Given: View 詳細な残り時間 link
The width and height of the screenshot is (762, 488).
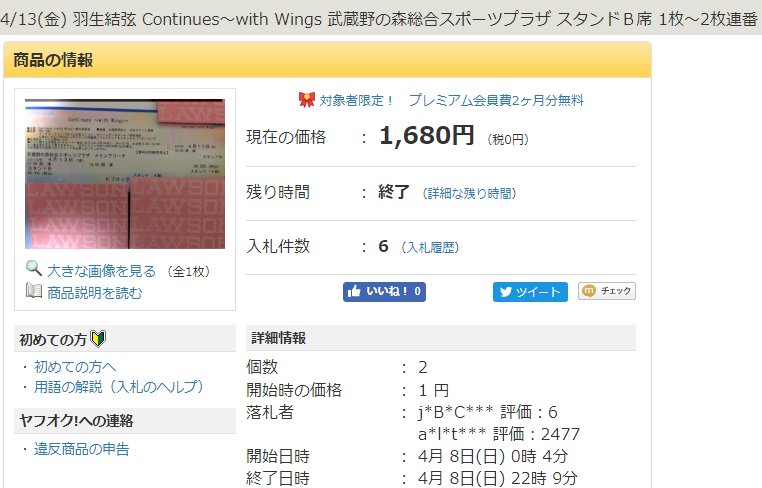Looking at the screenshot, I should coord(469,193).
